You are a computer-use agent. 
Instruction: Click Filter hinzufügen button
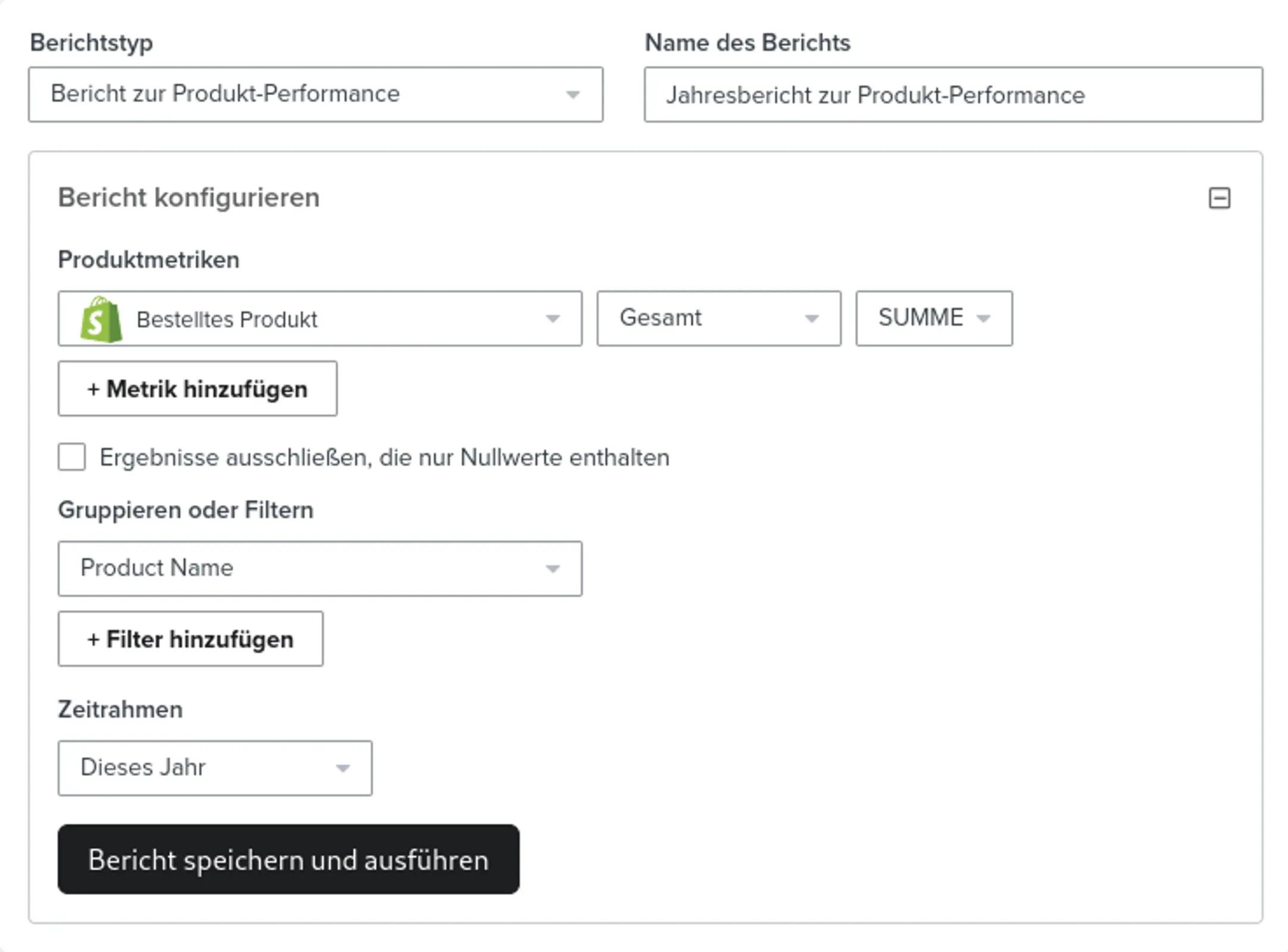(x=190, y=639)
